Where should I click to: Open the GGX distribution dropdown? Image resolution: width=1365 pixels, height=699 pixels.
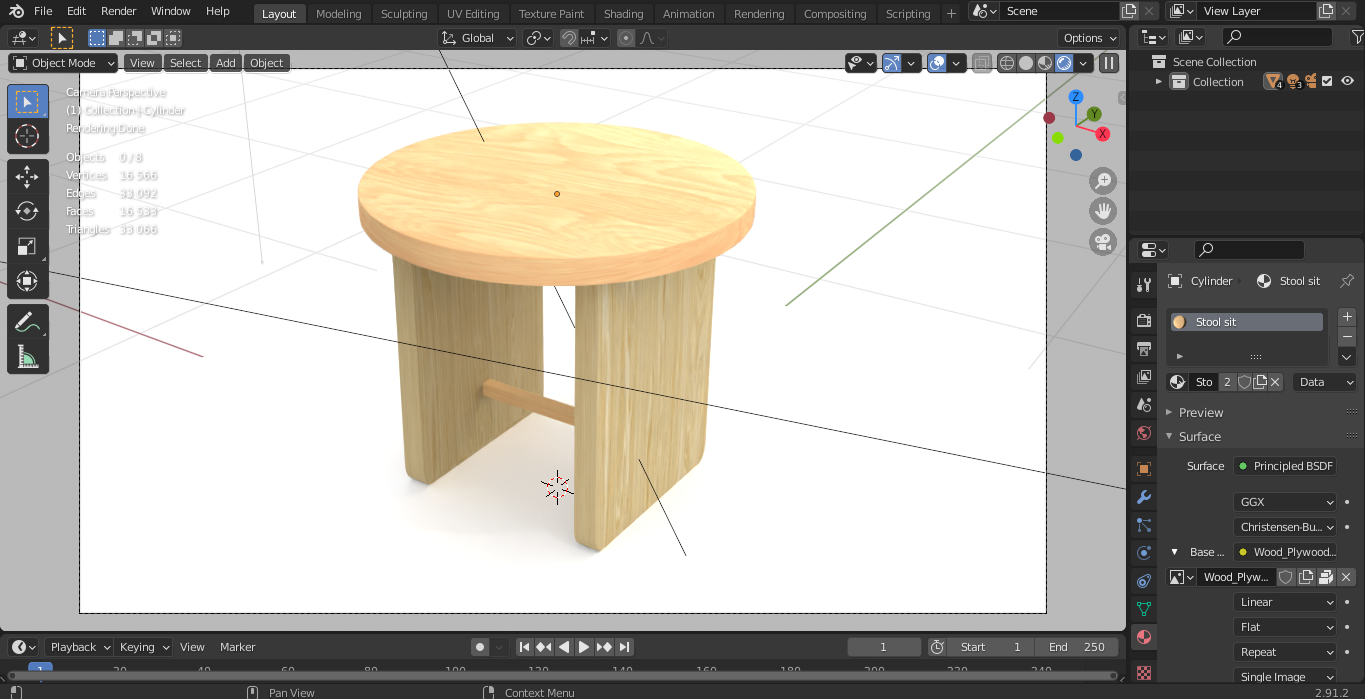(1285, 502)
